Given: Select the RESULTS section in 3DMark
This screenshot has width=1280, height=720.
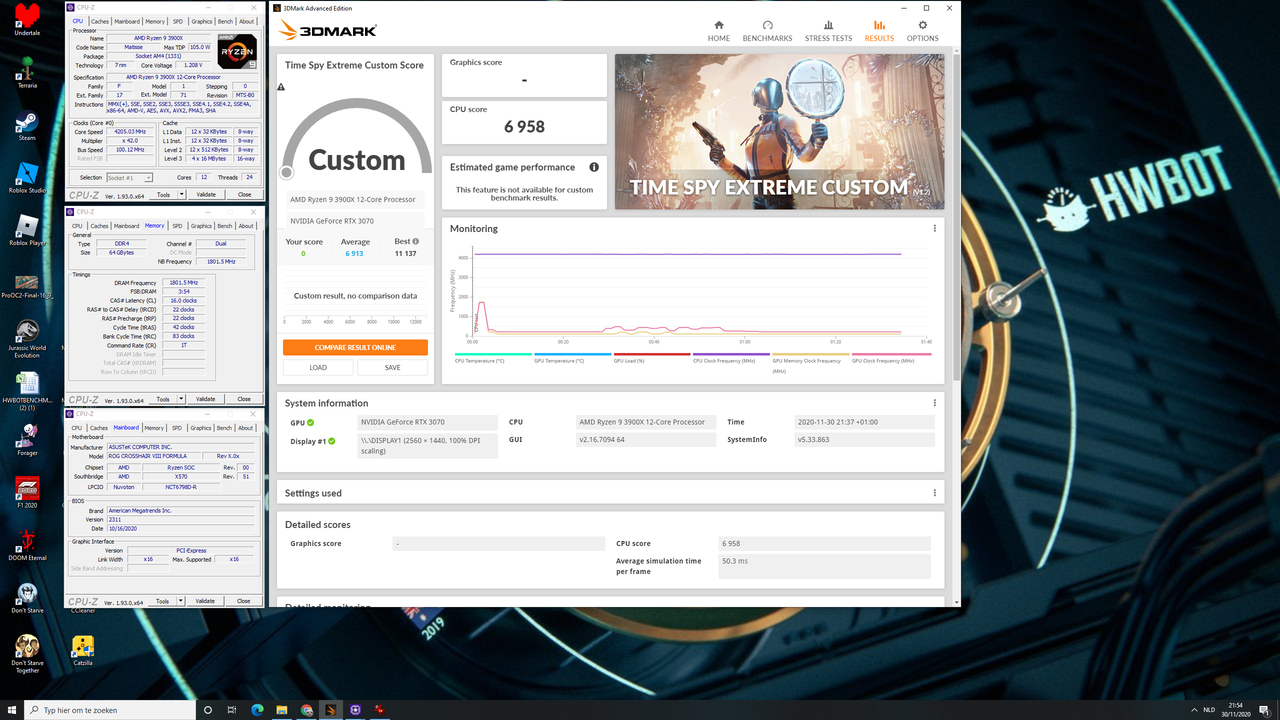Looking at the screenshot, I should pos(879,31).
